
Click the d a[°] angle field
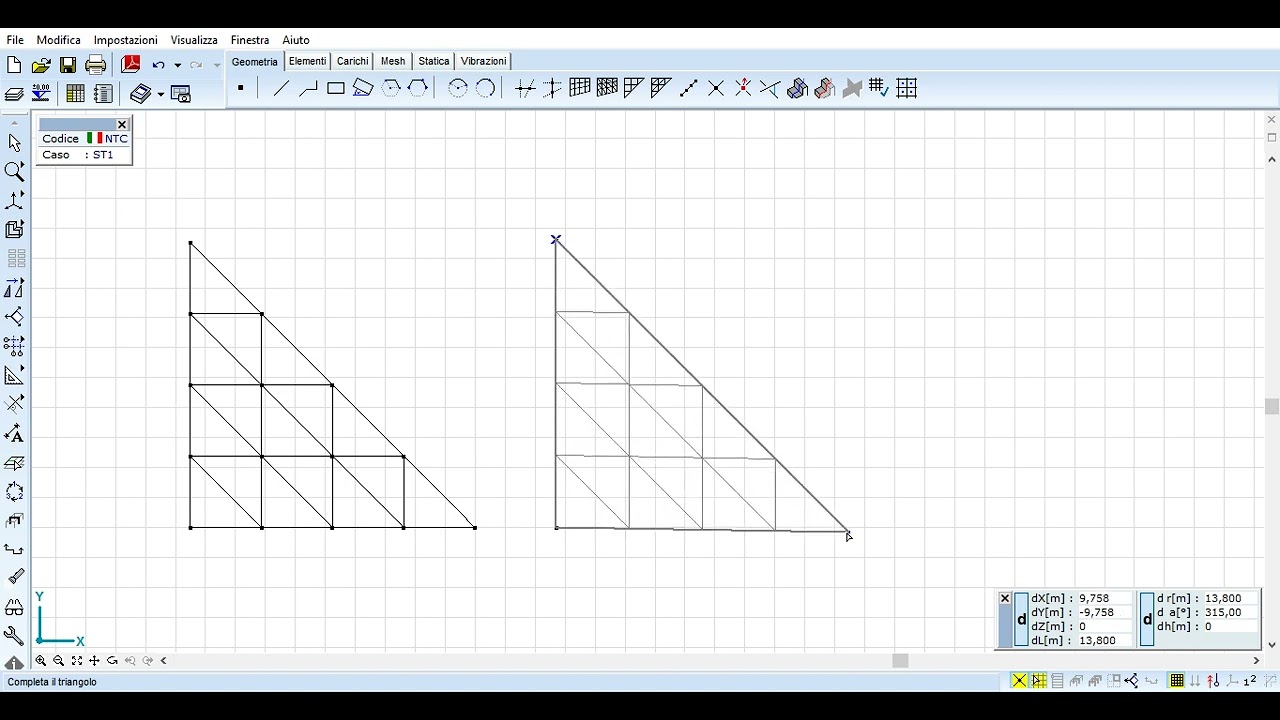click(x=1231, y=612)
